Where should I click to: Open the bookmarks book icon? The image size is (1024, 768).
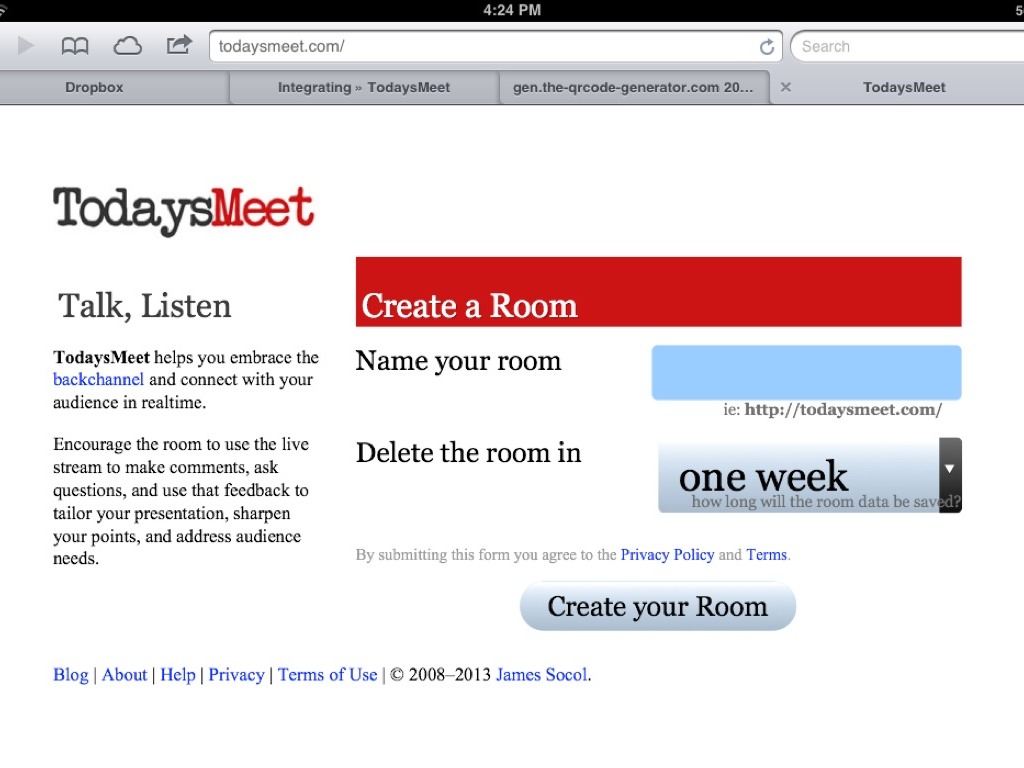click(x=75, y=46)
